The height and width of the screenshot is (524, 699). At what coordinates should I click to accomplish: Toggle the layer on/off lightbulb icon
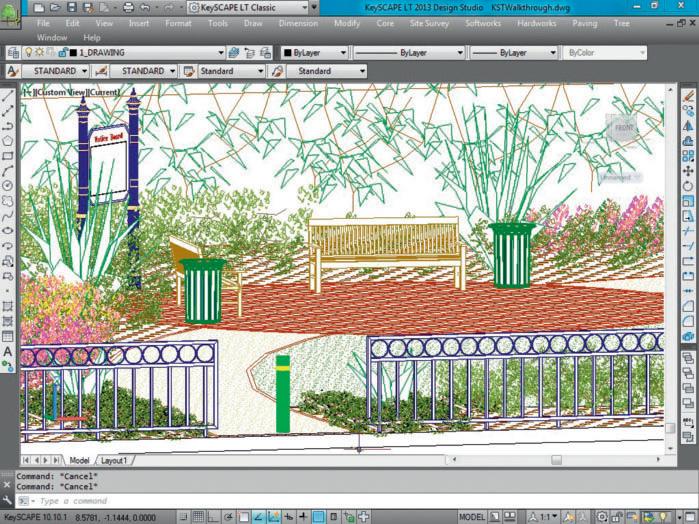(x=28, y=53)
